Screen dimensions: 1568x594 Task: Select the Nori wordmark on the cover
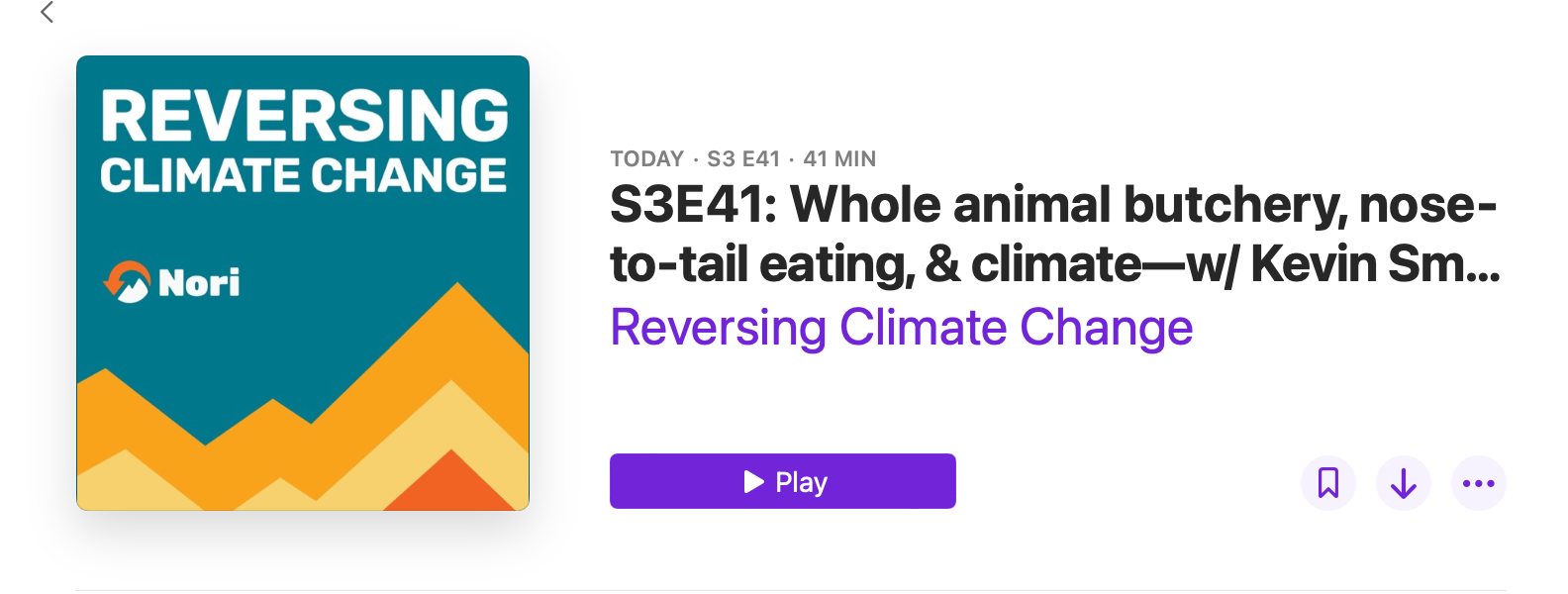(x=199, y=284)
